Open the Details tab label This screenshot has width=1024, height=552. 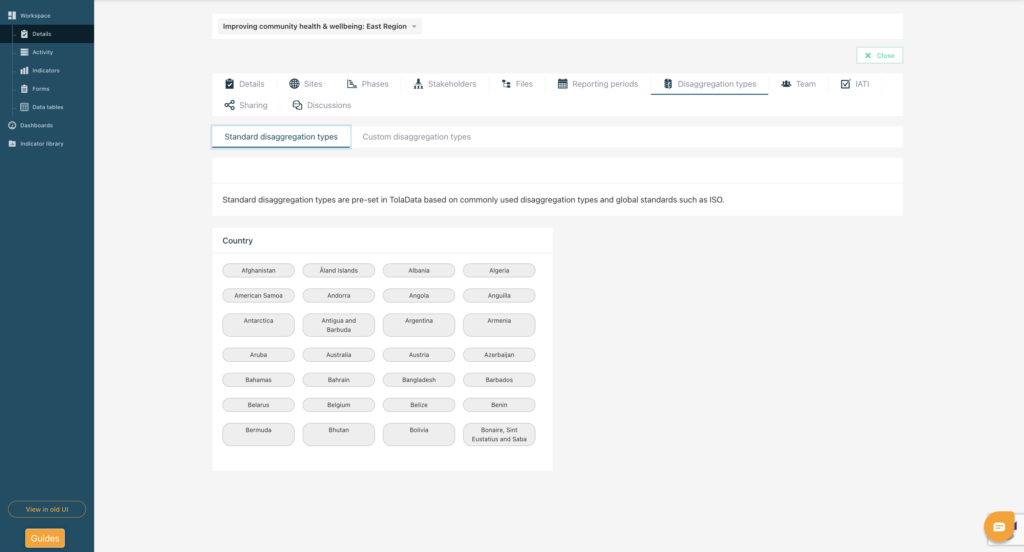pos(251,84)
